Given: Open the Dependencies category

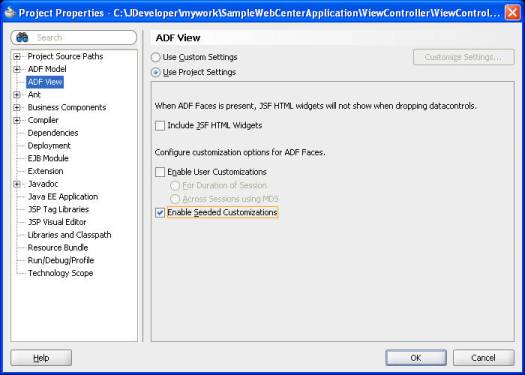Looking at the screenshot, I should (x=53, y=133).
